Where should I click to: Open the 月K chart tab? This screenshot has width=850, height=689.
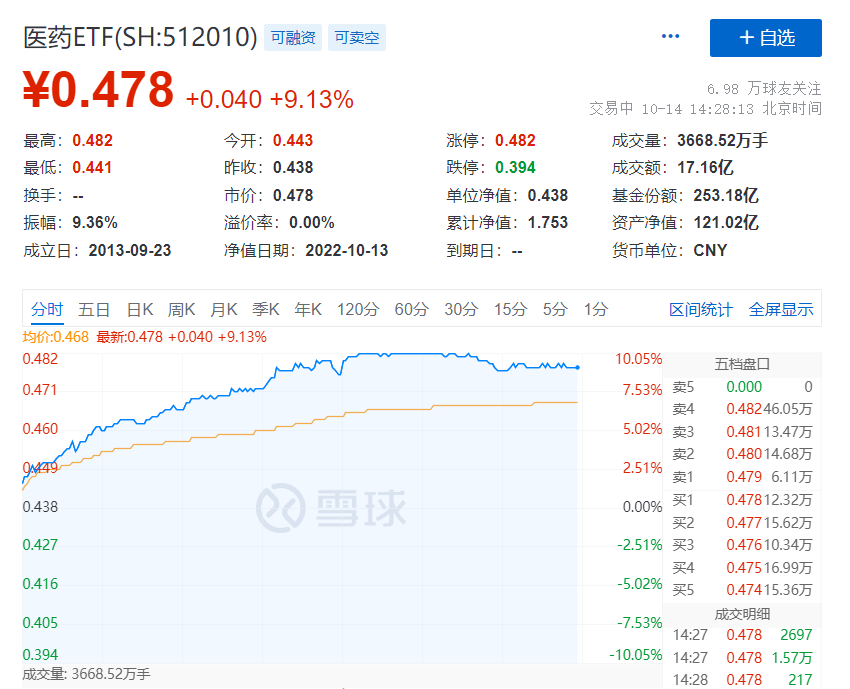pos(223,310)
